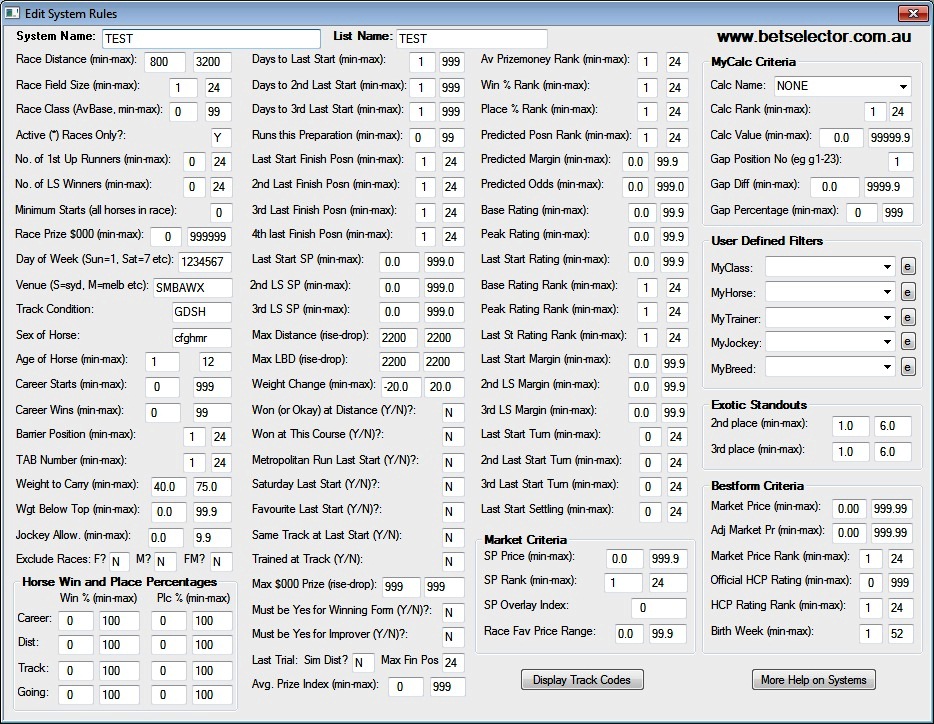
Task: Open the MyHorse dropdown list
Action: (887, 289)
